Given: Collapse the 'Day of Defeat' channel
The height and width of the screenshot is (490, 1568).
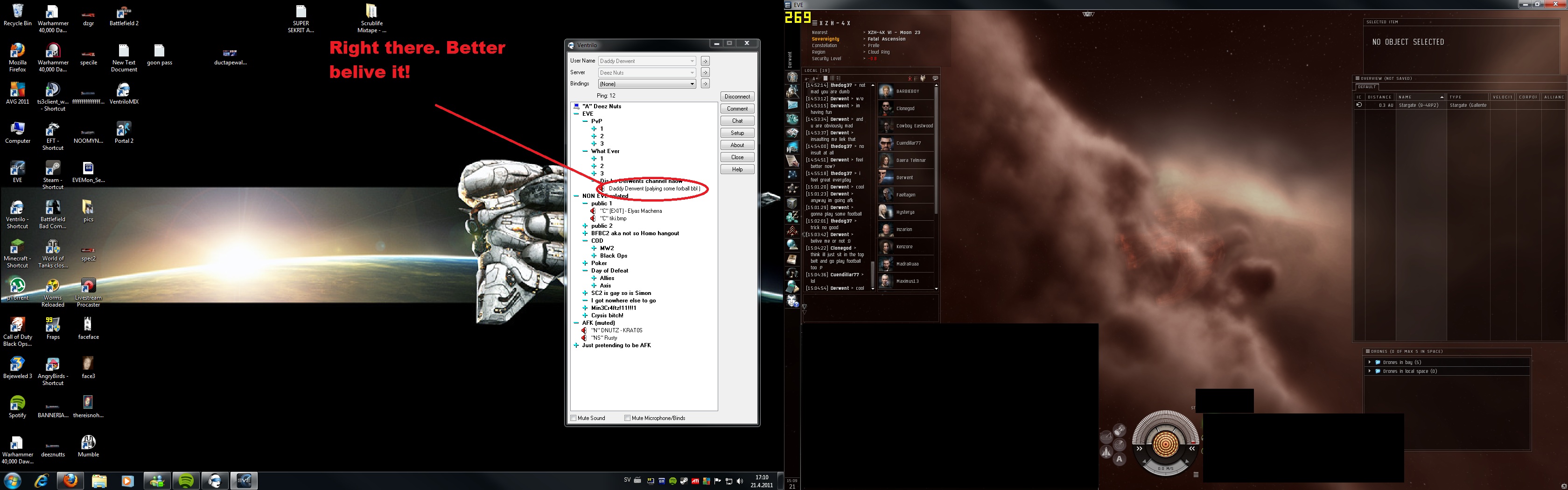Looking at the screenshot, I should click(585, 271).
